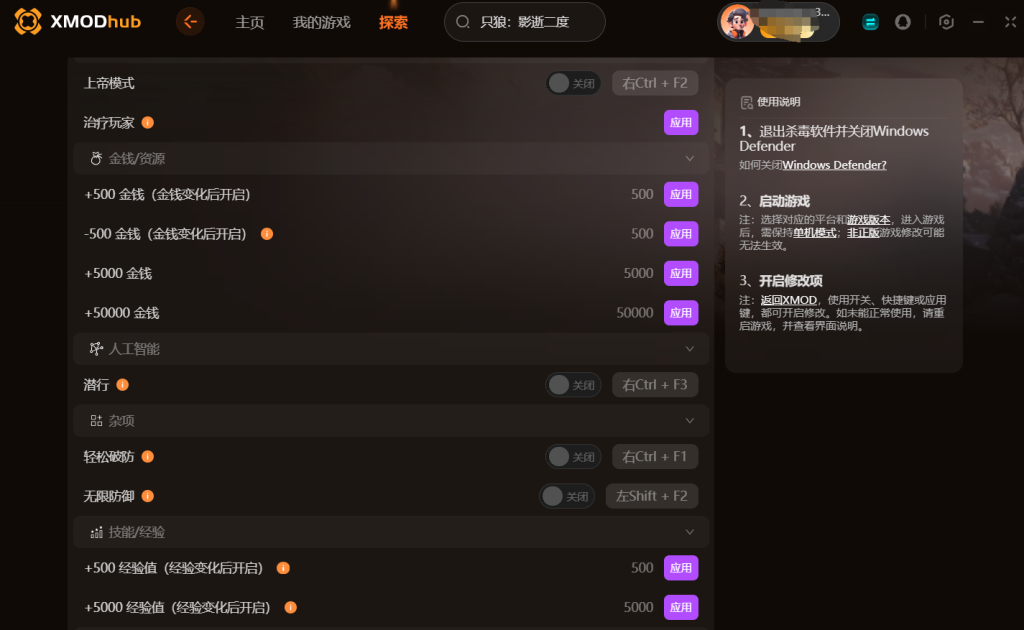The width and height of the screenshot is (1024, 630).
Task: Click info icon beside +5000 经验值
Action: (291, 607)
